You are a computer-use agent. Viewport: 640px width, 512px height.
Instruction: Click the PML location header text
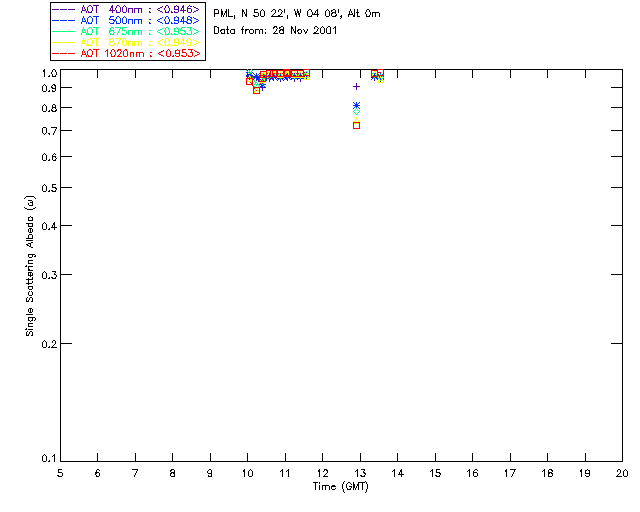point(297,14)
